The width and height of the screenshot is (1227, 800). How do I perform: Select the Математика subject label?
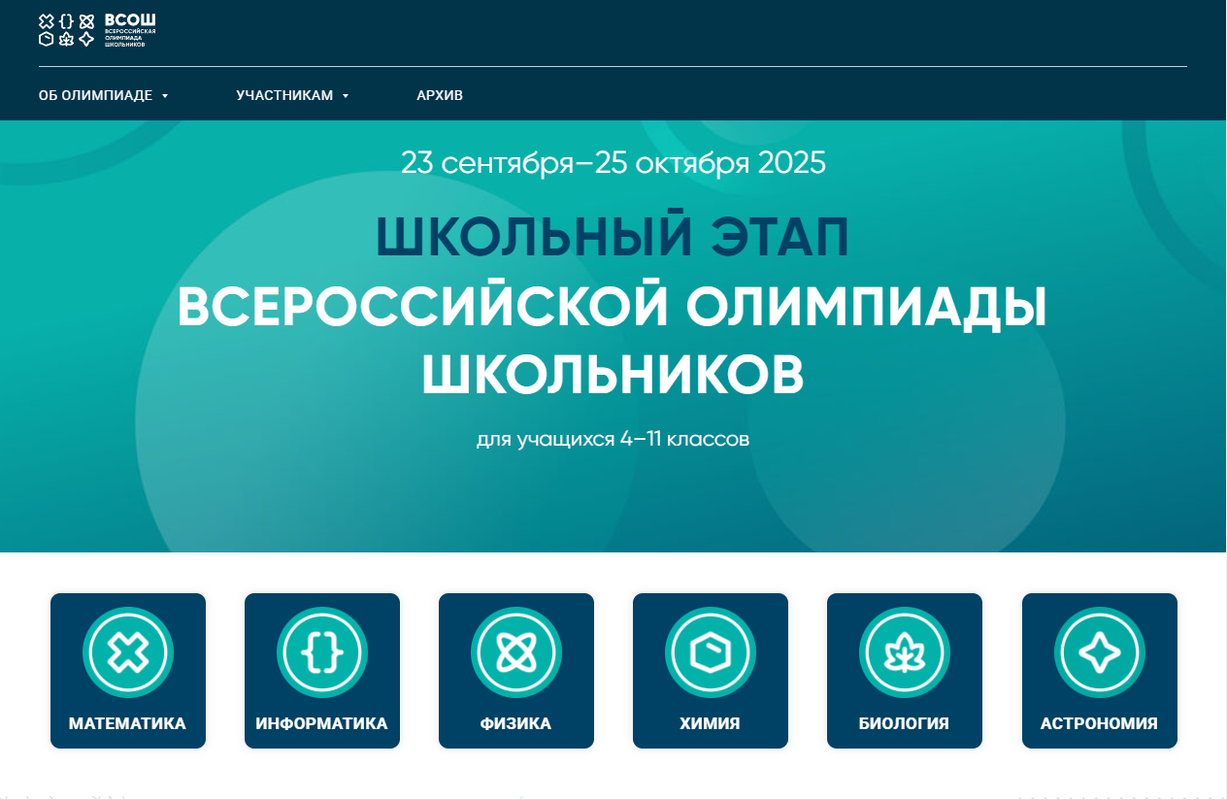click(128, 724)
